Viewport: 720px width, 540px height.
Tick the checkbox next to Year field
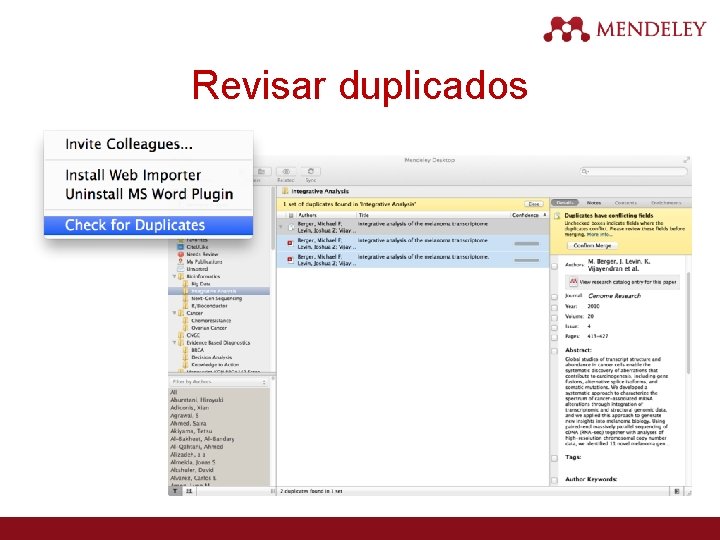coord(554,307)
